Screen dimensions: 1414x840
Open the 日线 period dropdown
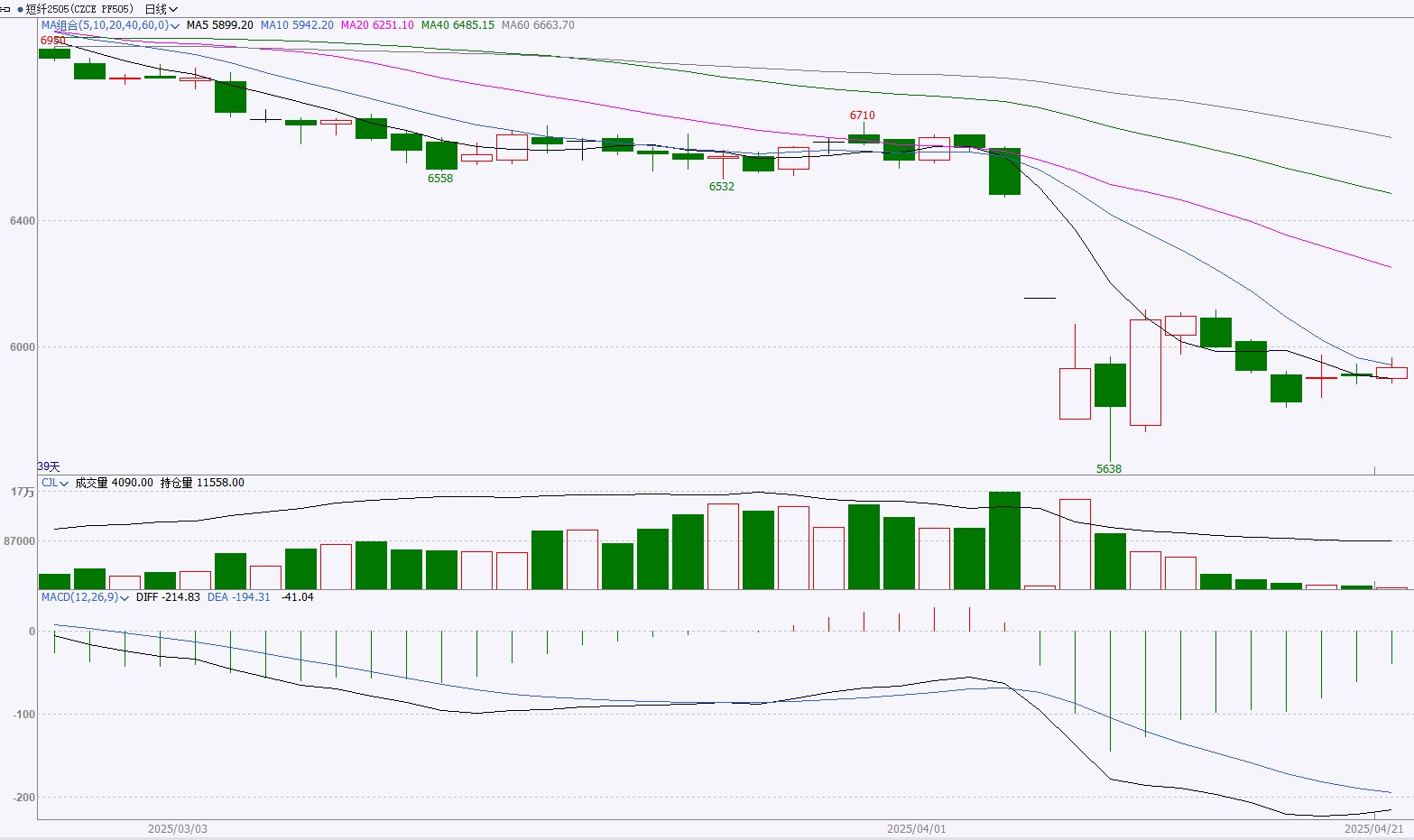(161, 9)
